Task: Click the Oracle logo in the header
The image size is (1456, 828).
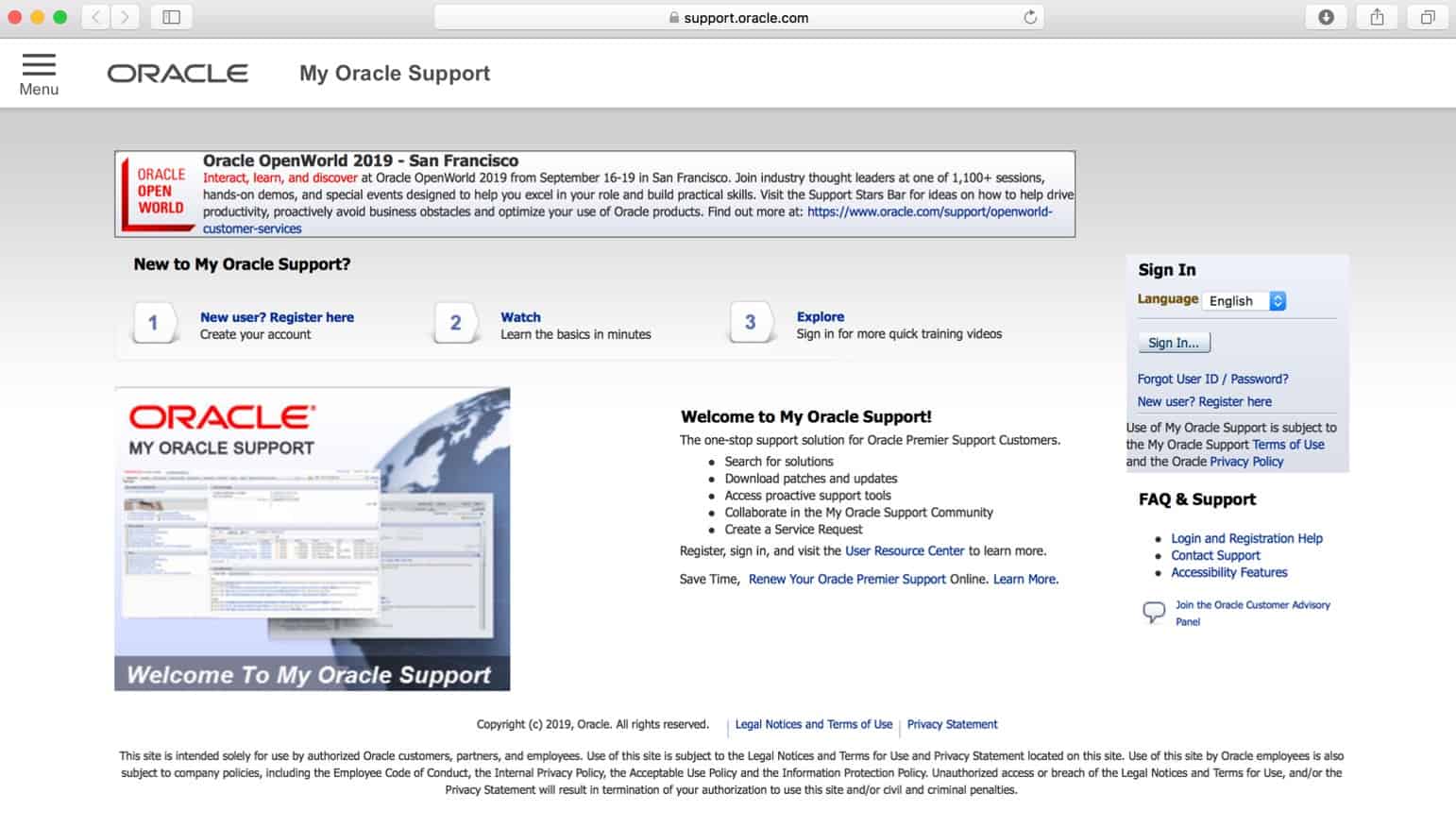Action: 178,72
